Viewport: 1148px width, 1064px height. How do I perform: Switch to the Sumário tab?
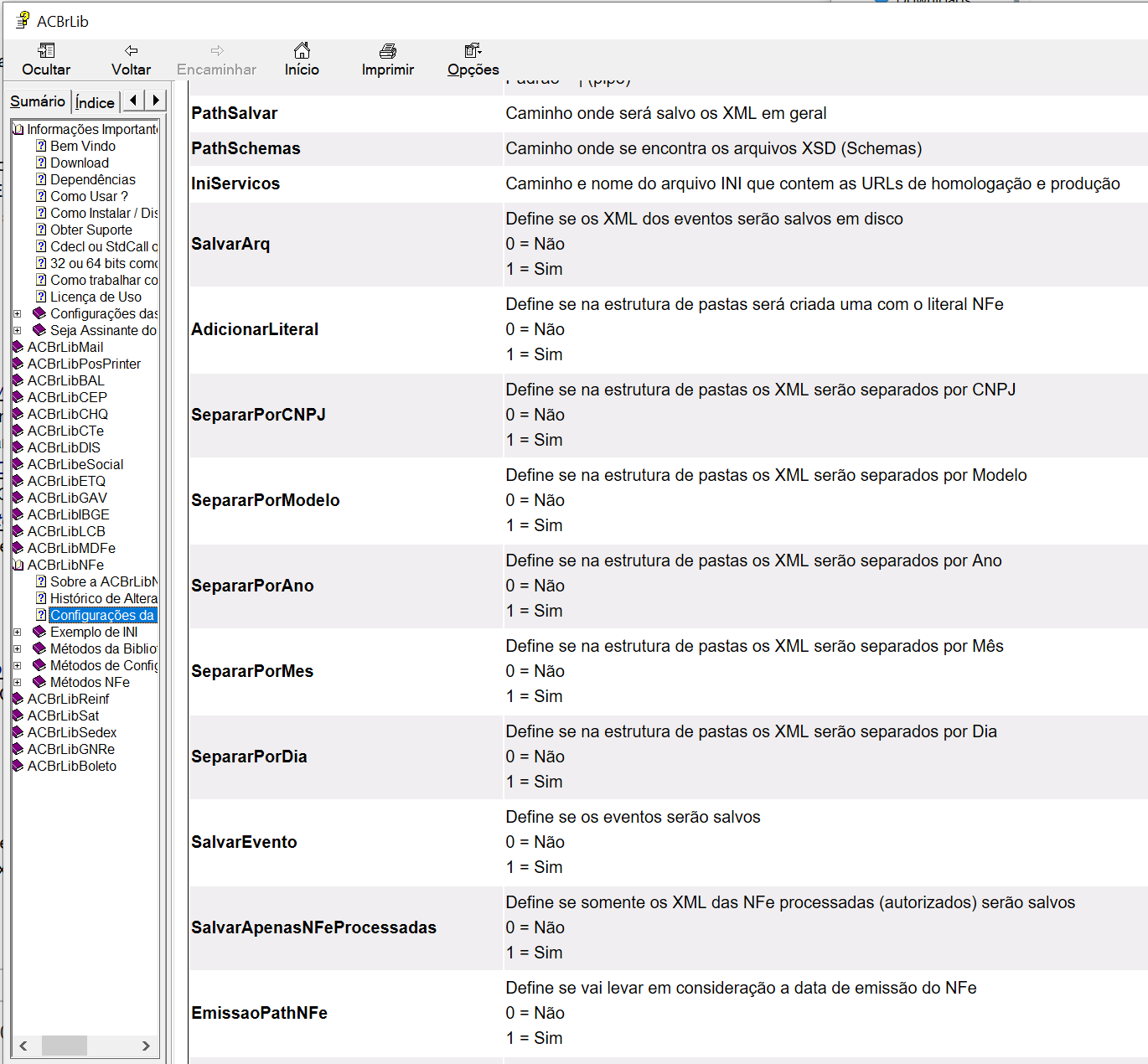pos(38,101)
